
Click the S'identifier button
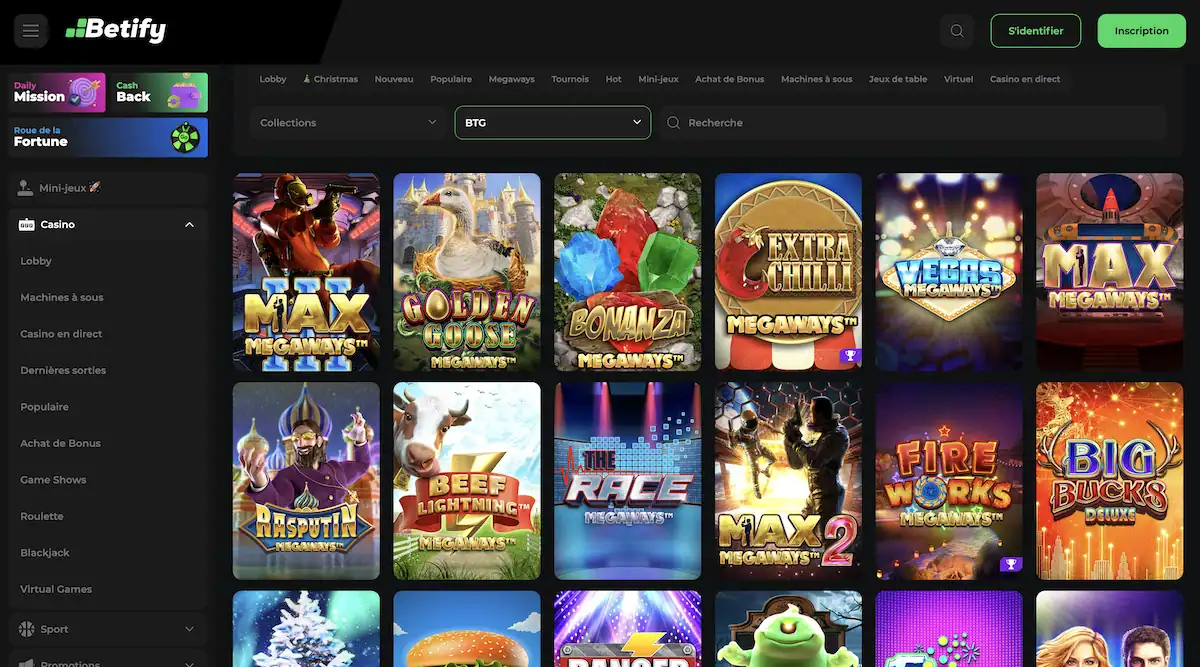[1035, 31]
